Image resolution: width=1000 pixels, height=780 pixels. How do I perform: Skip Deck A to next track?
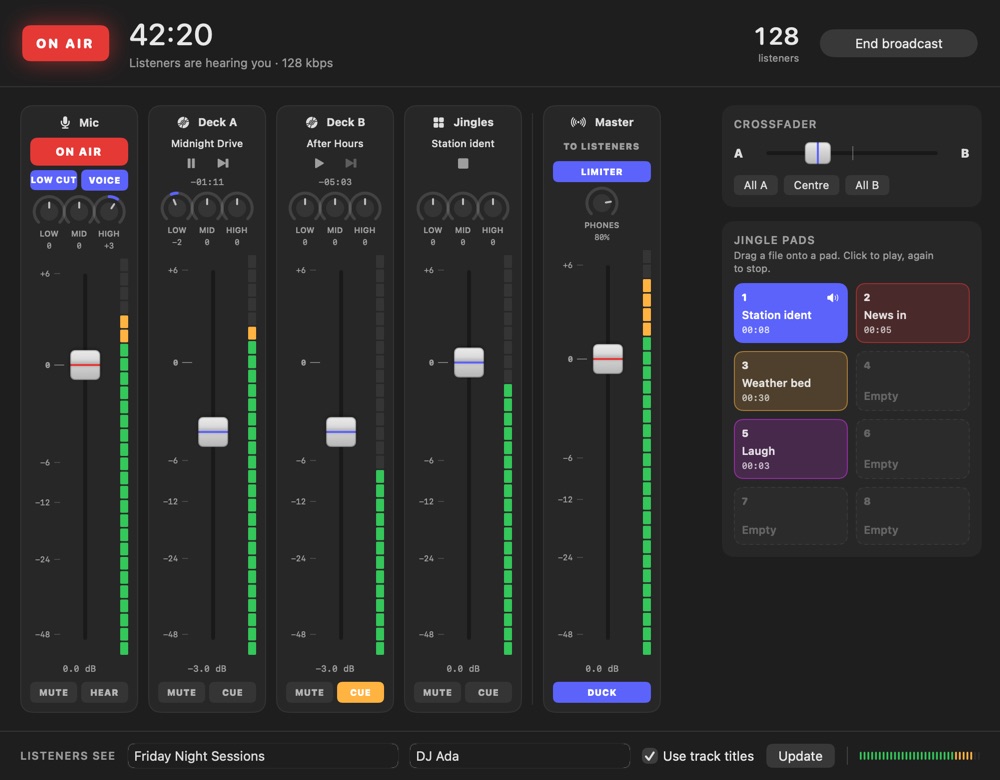pyautogui.click(x=223, y=163)
